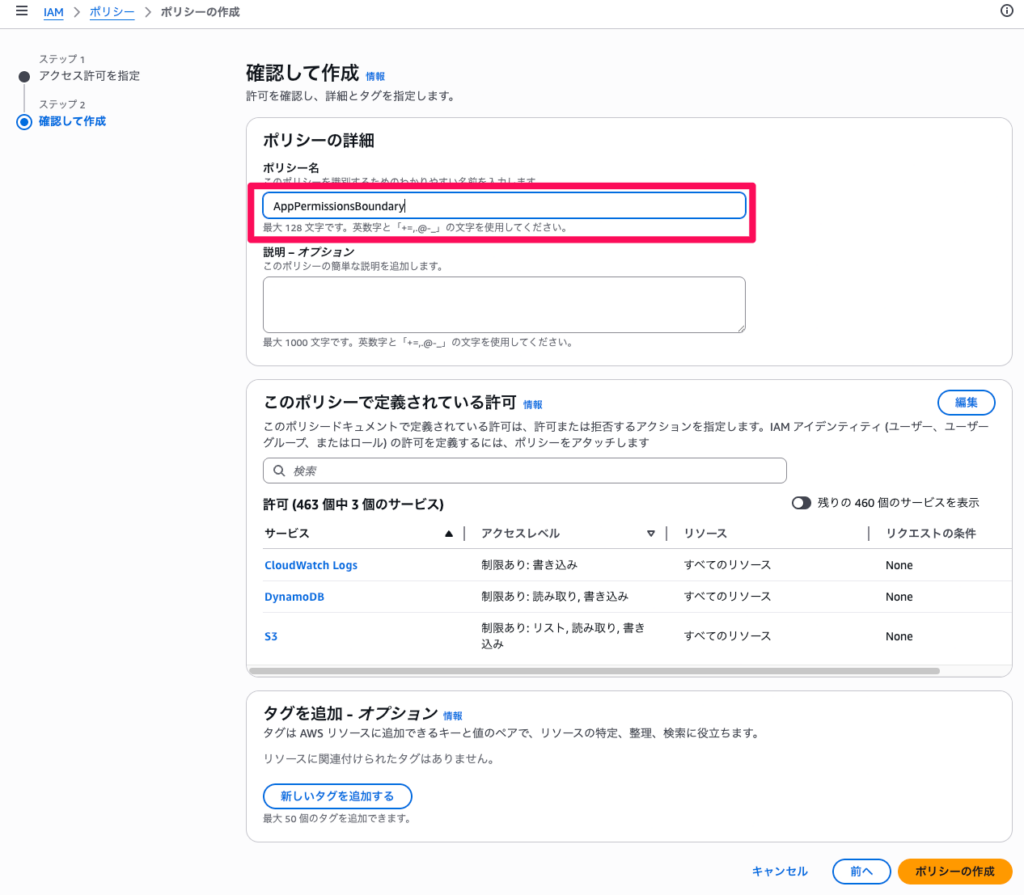The height and width of the screenshot is (895, 1024).
Task: Click the horizontal scrollbar under permissions table
Action: coord(593,671)
